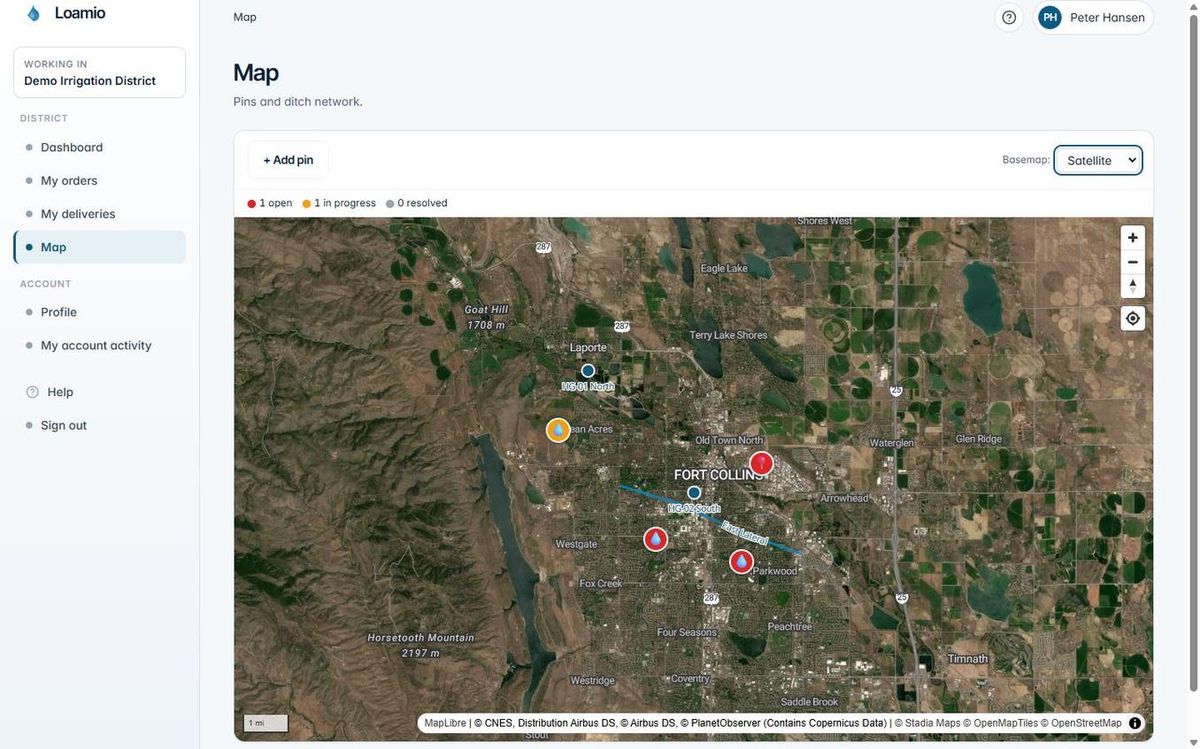Toggle map attribution info icon

click(1135, 723)
